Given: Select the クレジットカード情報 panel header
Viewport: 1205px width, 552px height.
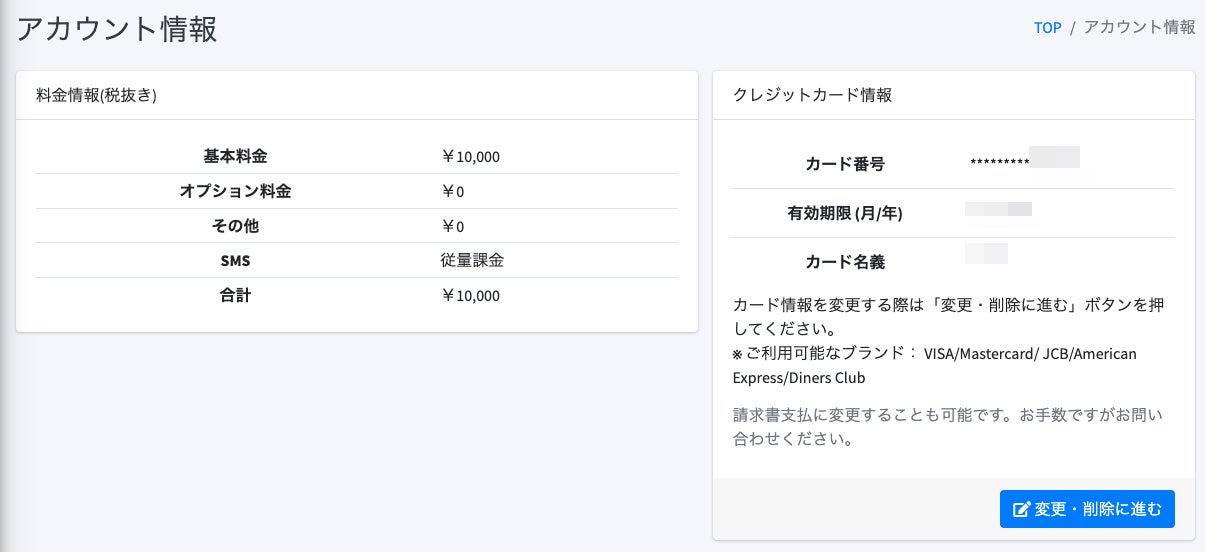Looking at the screenshot, I should 812,96.
